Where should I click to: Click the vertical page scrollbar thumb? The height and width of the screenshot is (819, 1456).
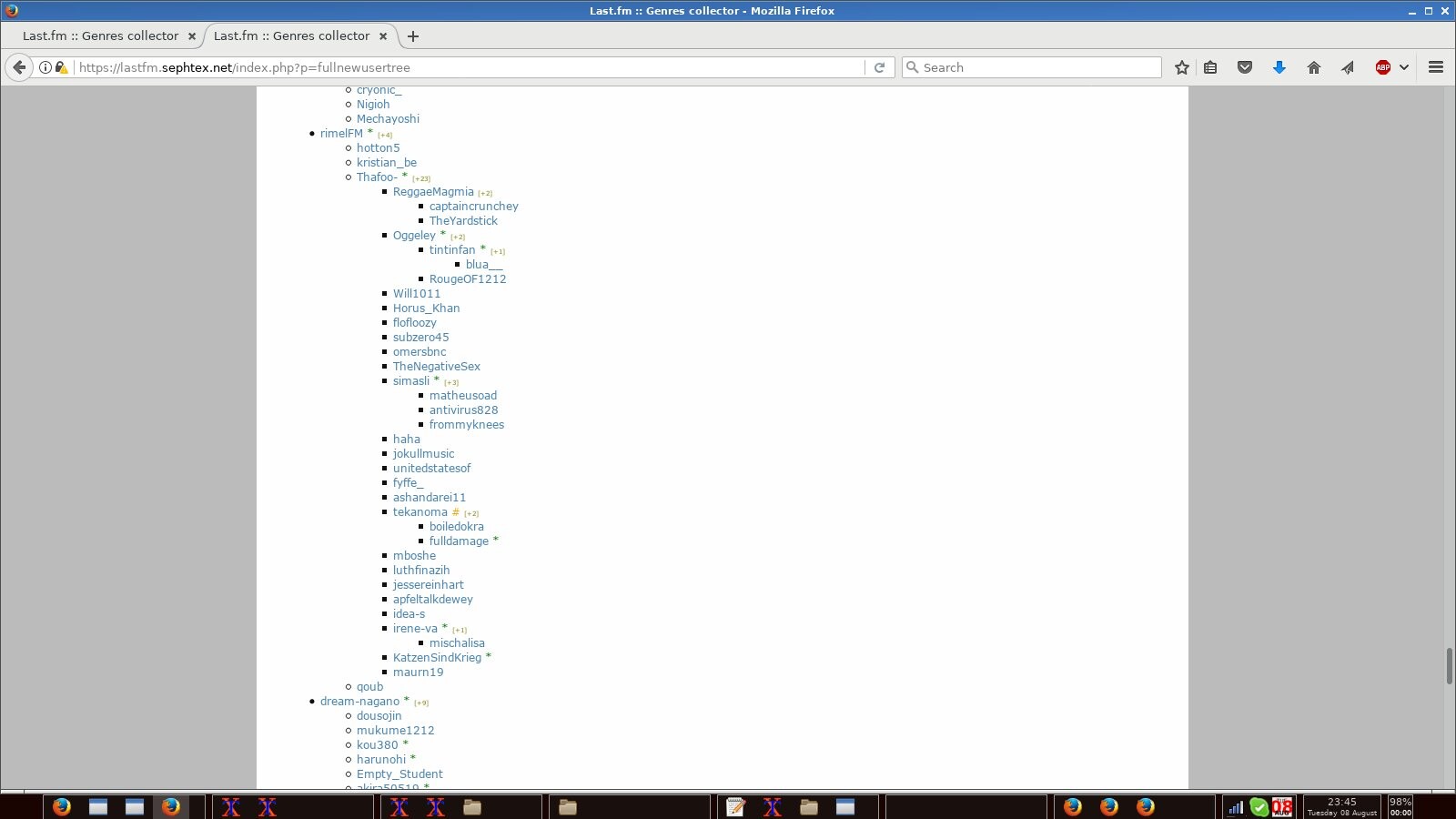1449,665
